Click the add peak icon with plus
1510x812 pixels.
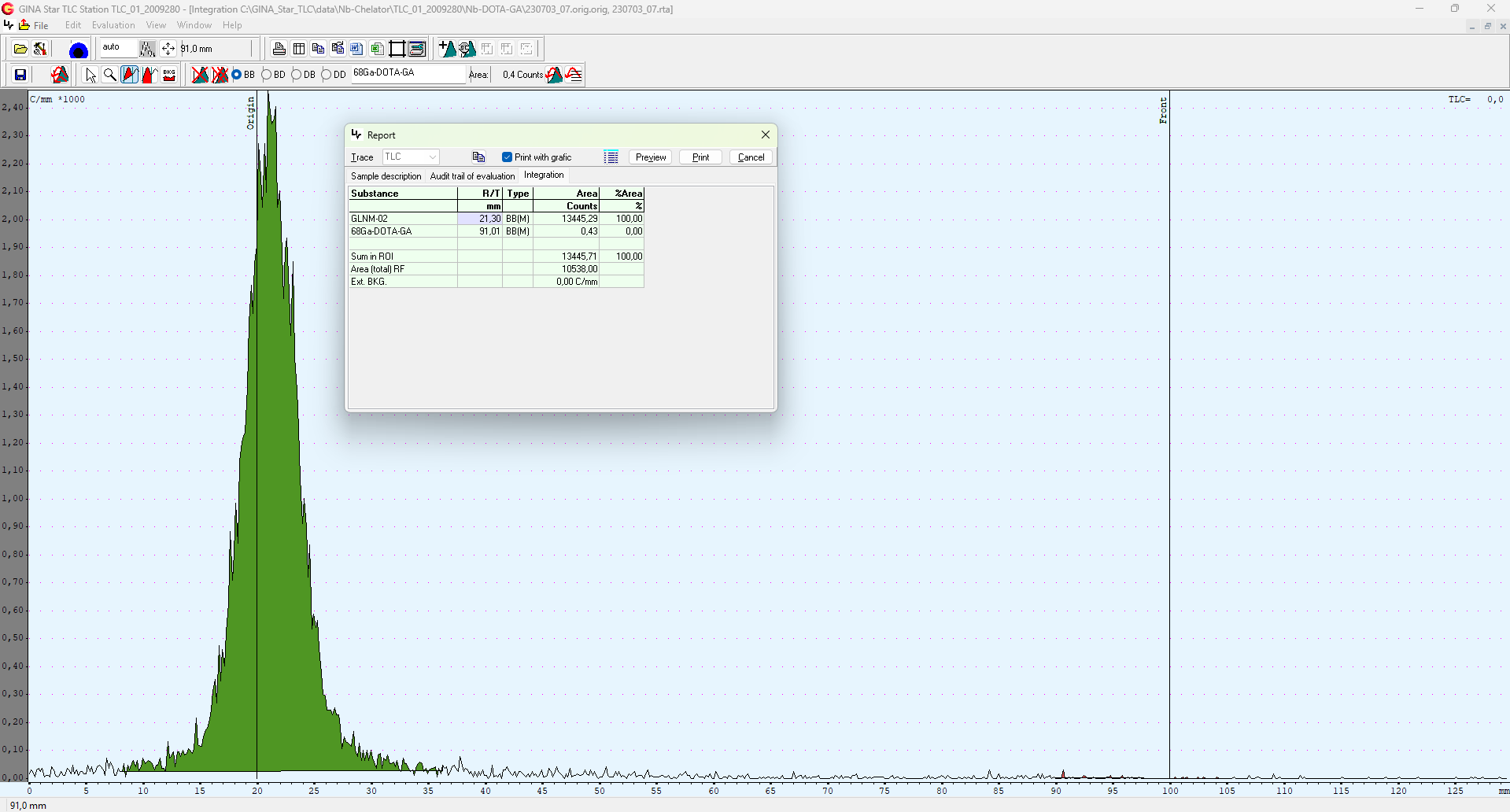(x=446, y=49)
